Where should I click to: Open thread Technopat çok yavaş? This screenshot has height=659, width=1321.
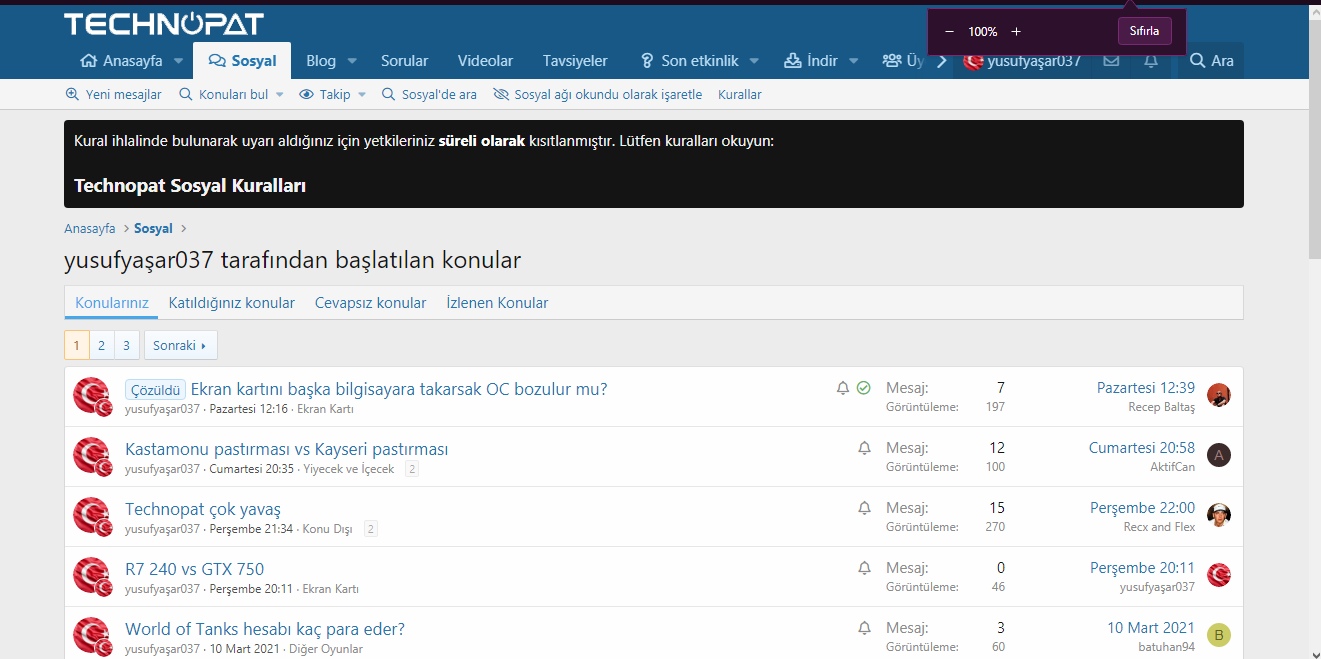pos(203,509)
